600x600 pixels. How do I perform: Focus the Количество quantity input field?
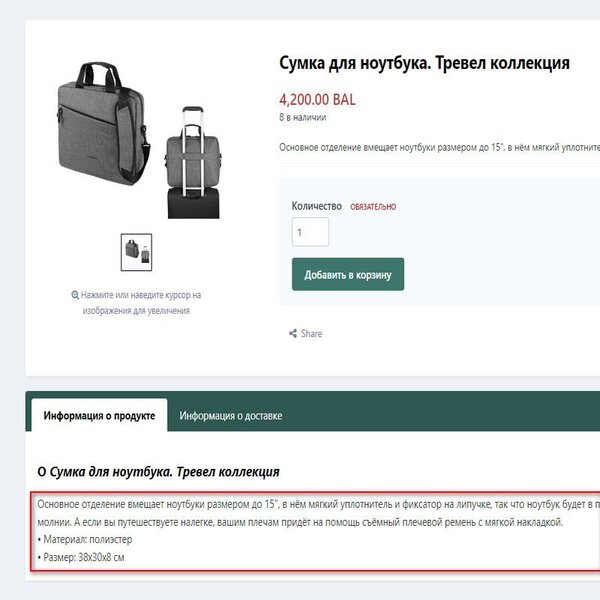(310, 232)
